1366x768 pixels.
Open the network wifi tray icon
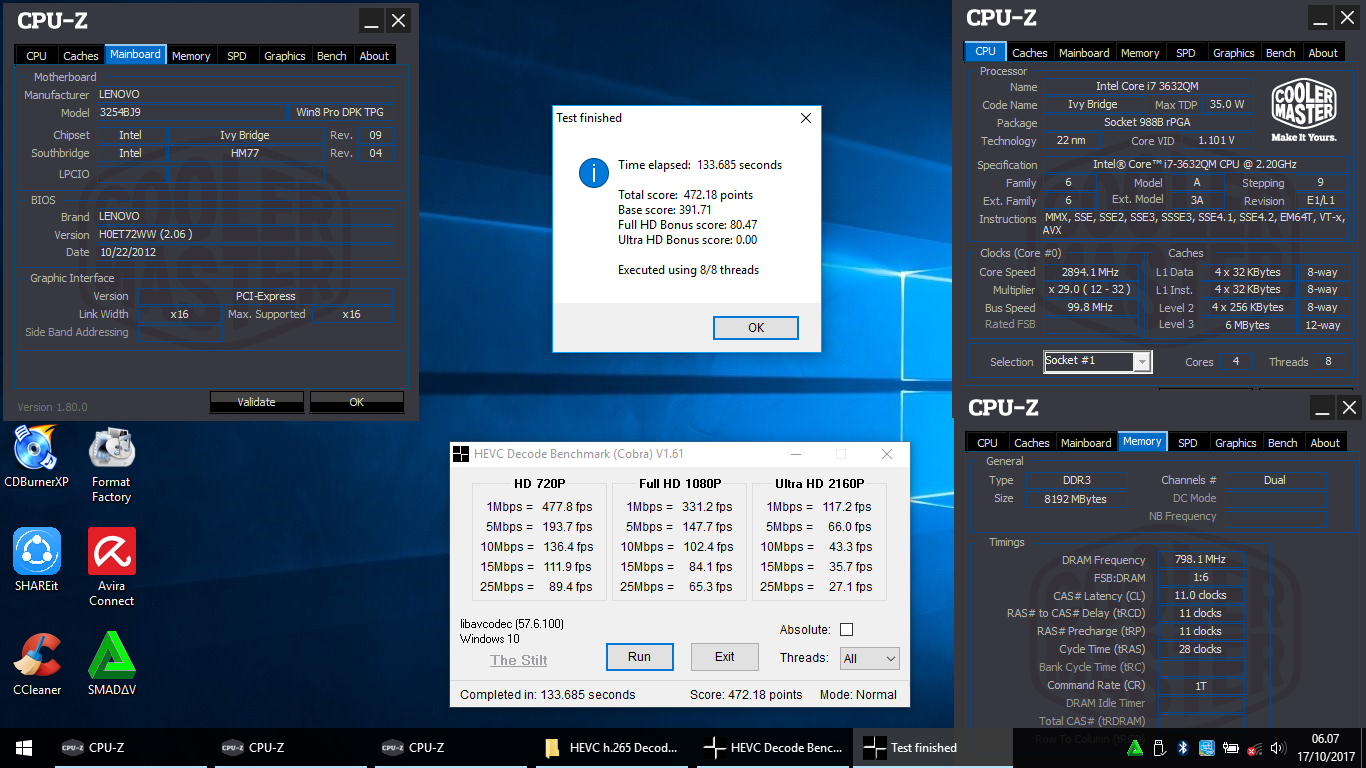[1254, 747]
